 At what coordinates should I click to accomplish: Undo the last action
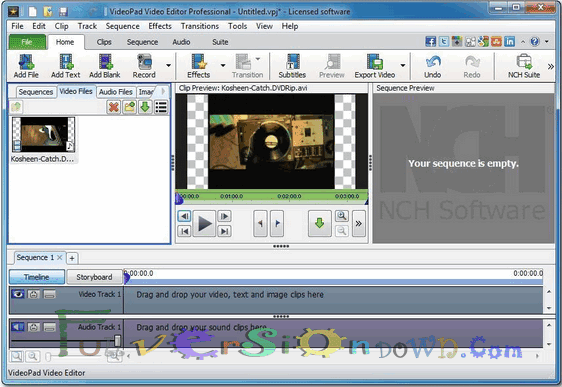tap(433, 66)
